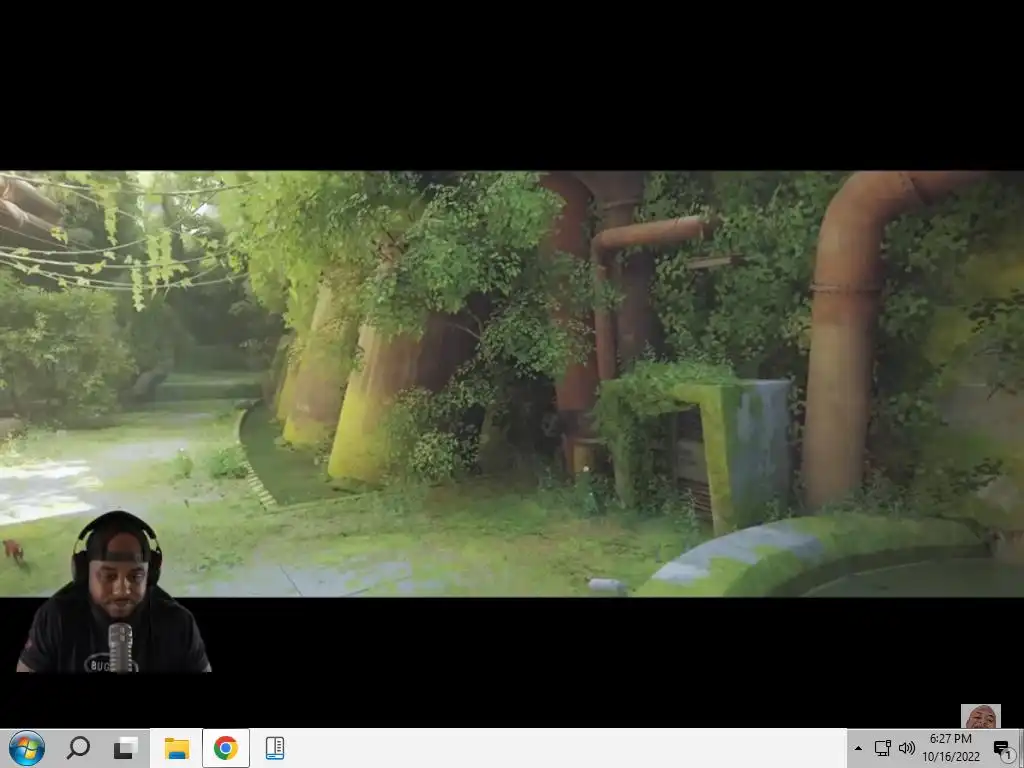The height and width of the screenshot is (768, 1024).
Task: Click the face thumbnail above the clock
Action: point(980,716)
